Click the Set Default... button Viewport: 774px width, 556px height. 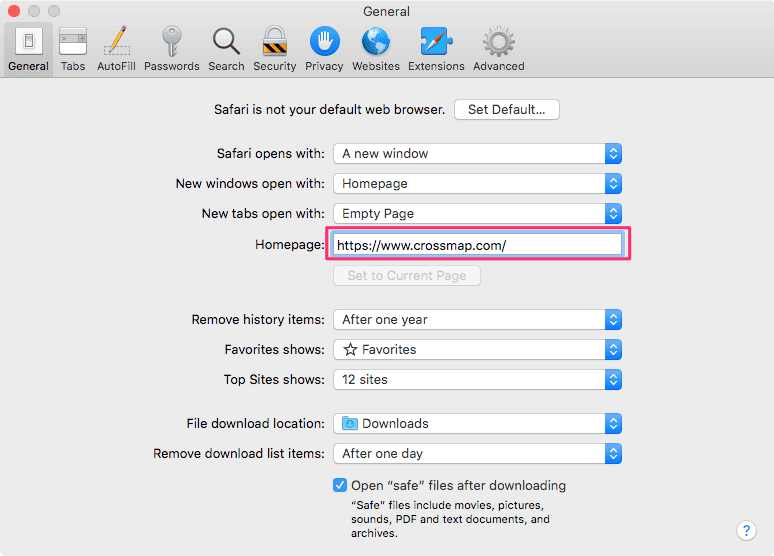506,110
